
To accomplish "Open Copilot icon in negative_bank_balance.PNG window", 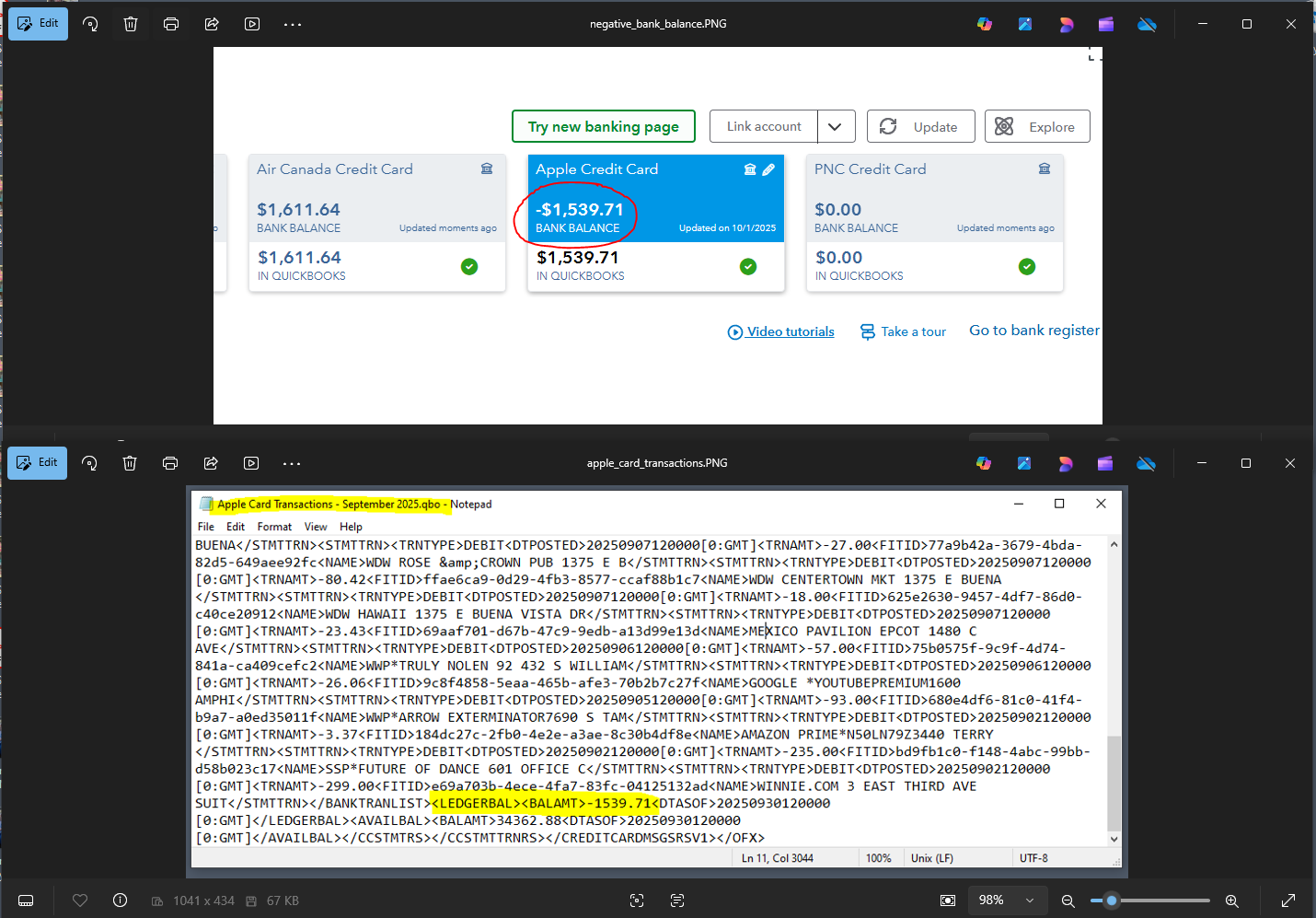I will point(985,24).
